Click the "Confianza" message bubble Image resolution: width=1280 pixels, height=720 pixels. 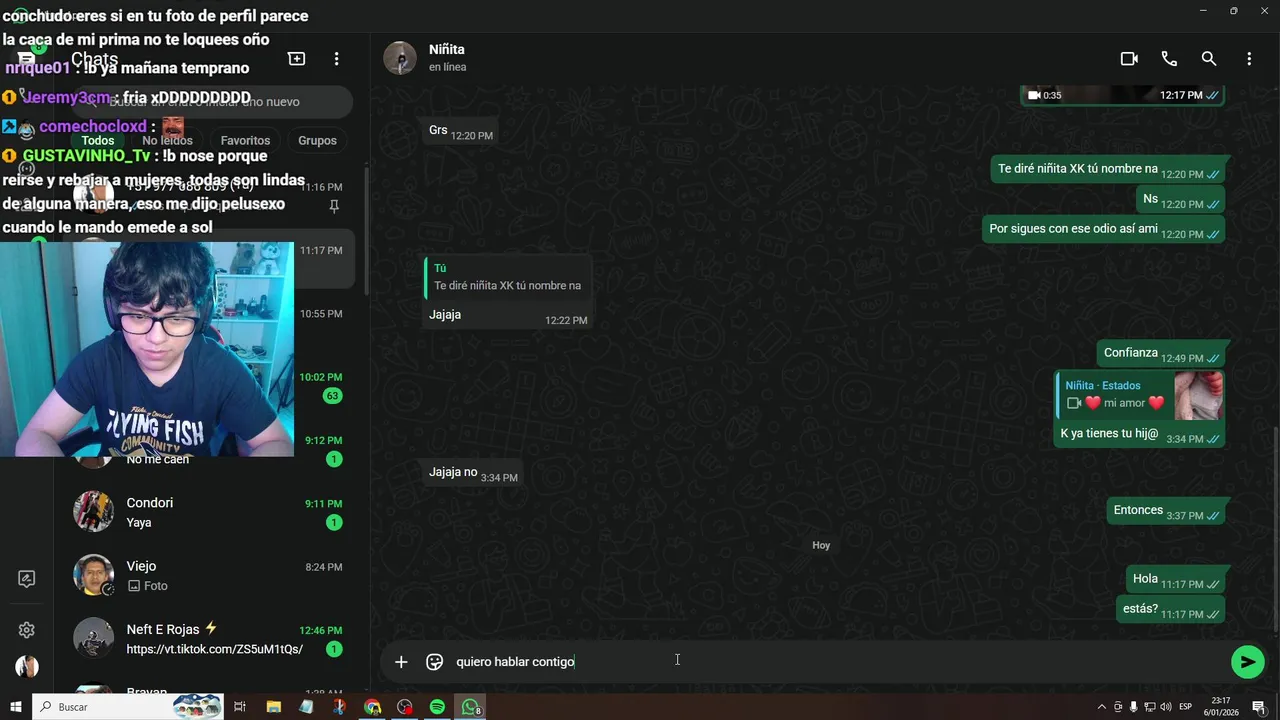pyautogui.click(x=1161, y=353)
